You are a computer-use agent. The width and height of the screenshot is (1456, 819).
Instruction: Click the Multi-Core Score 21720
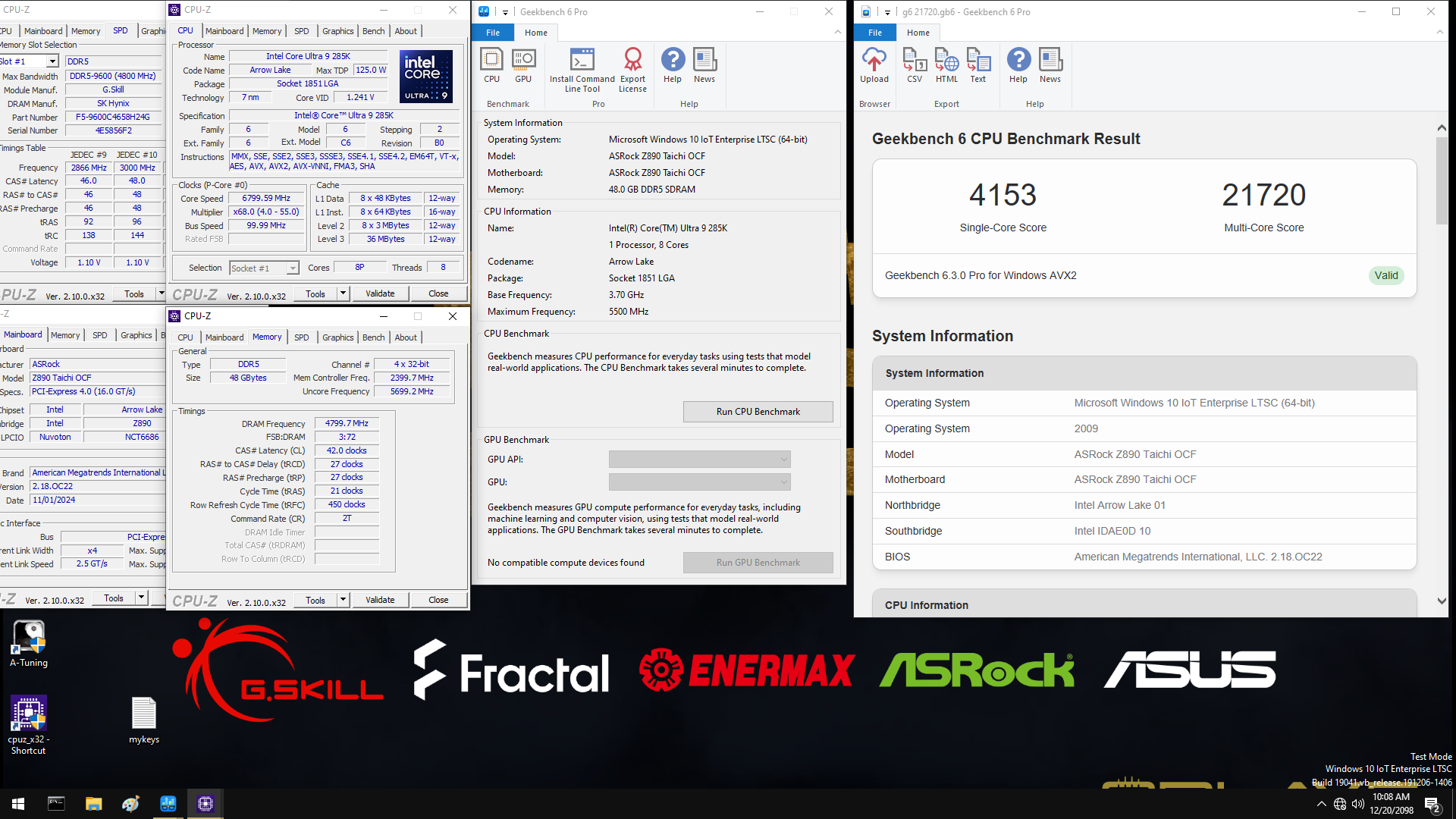click(x=1263, y=195)
